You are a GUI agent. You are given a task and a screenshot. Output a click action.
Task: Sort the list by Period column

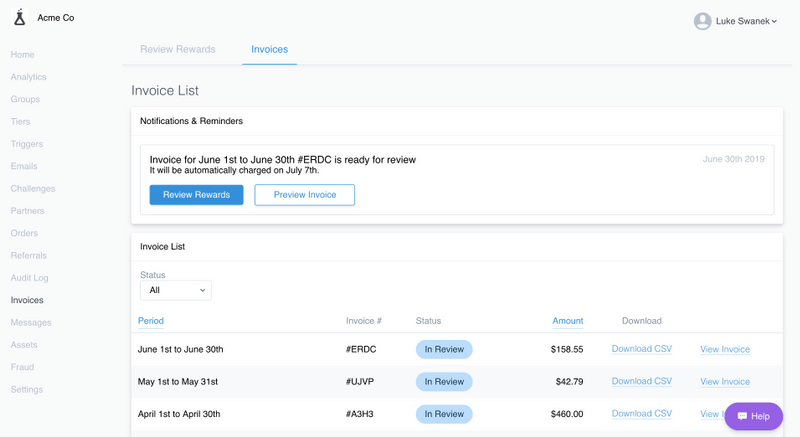pos(151,321)
